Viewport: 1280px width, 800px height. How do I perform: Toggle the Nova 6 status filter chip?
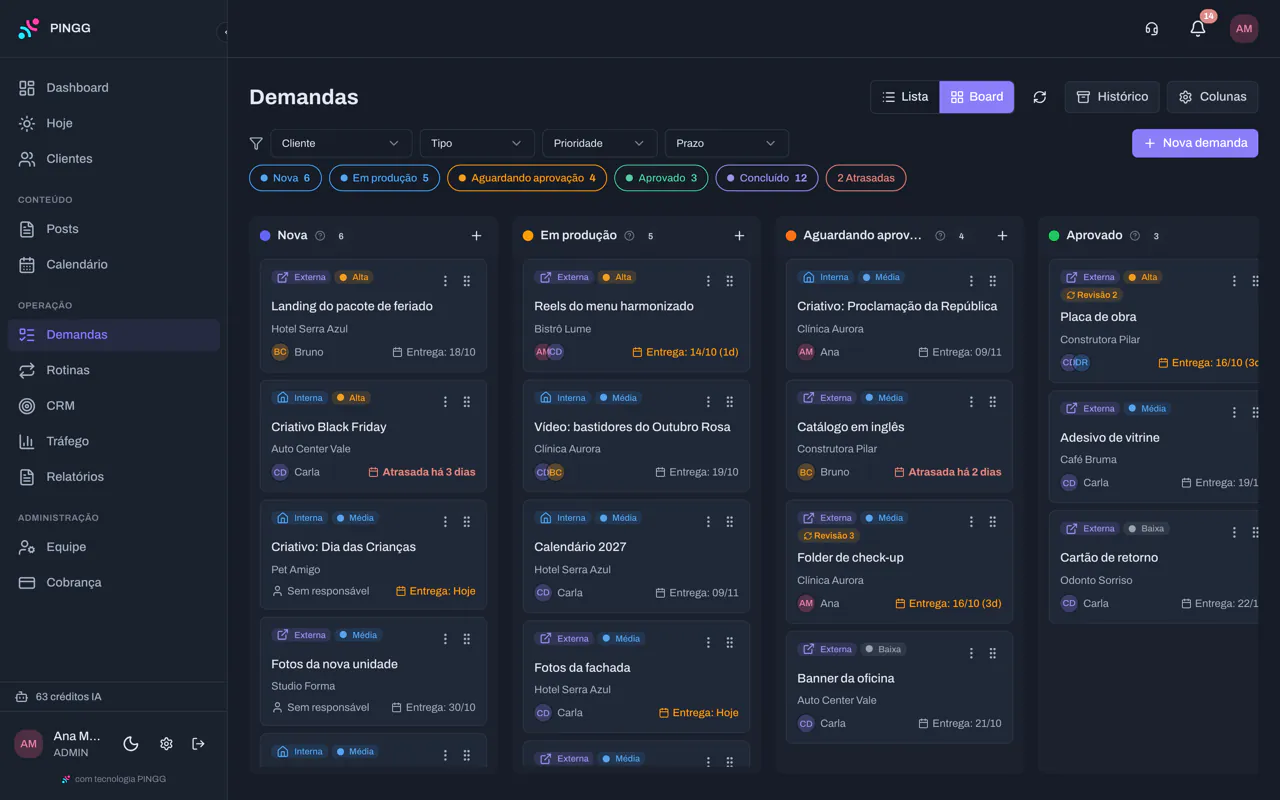(x=285, y=178)
